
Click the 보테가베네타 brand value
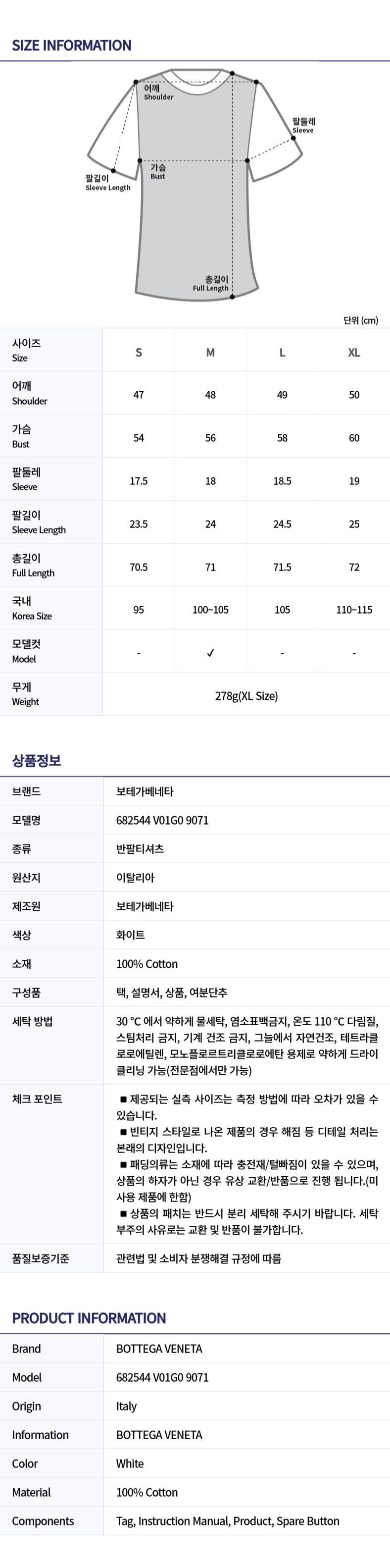point(145,791)
